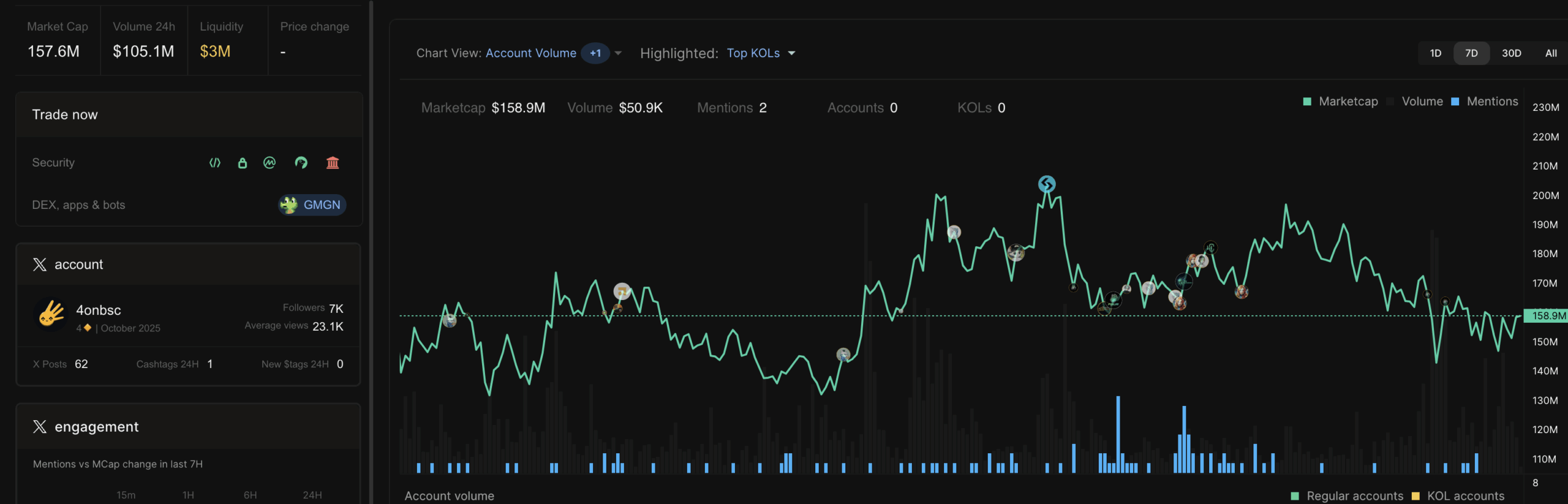The width and height of the screenshot is (1568, 504).
Task: Click the 158.9M current price label
Action: [x=1545, y=316]
